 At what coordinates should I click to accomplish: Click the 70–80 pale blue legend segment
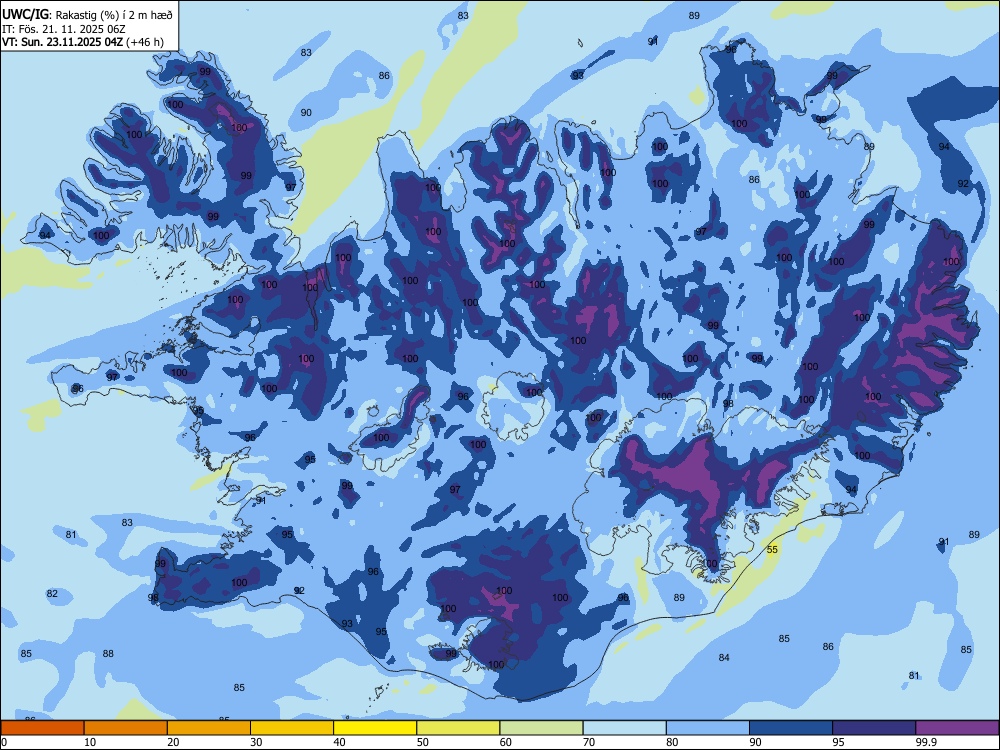pos(624,728)
